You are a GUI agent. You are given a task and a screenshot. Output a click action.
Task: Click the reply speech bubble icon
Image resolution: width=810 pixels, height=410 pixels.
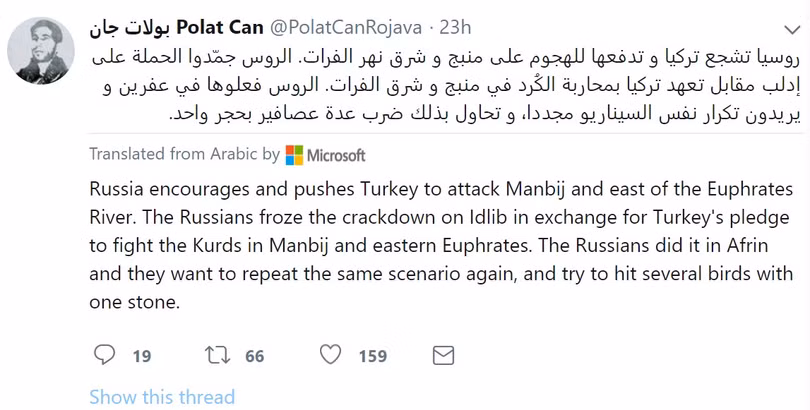pyautogui.click(x=104, y=355)
